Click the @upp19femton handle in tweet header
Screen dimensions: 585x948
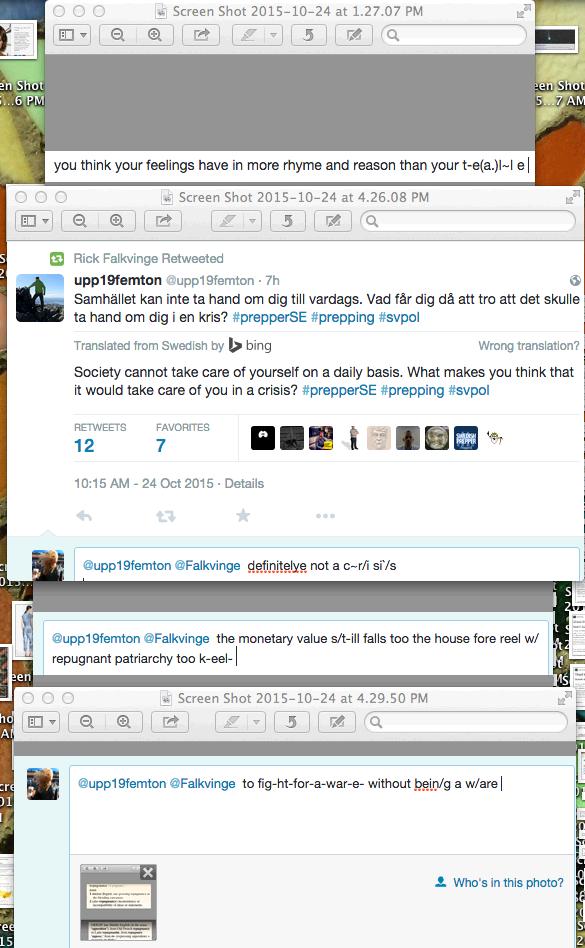210,281
